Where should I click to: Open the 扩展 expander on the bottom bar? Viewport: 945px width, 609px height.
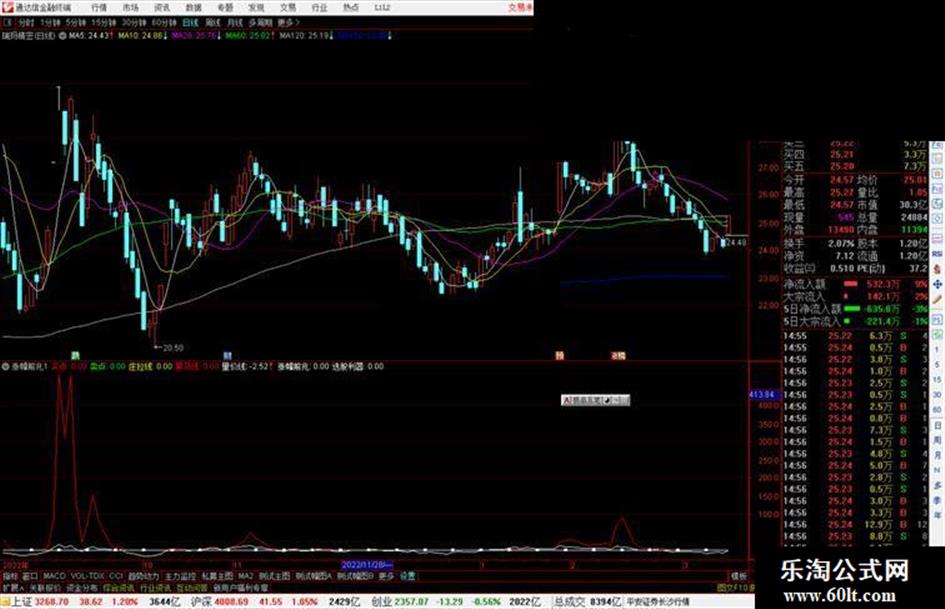pos(13,587)
